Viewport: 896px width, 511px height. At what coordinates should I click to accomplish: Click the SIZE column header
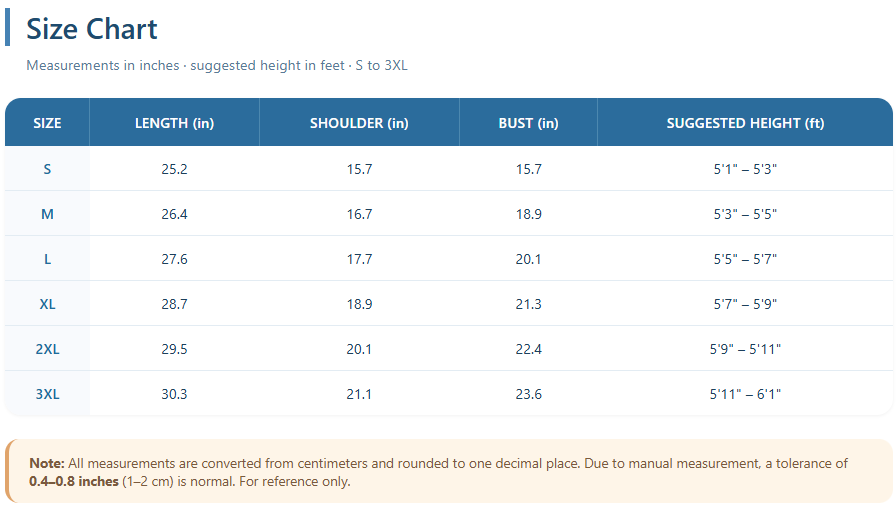(x=47, y=123)
